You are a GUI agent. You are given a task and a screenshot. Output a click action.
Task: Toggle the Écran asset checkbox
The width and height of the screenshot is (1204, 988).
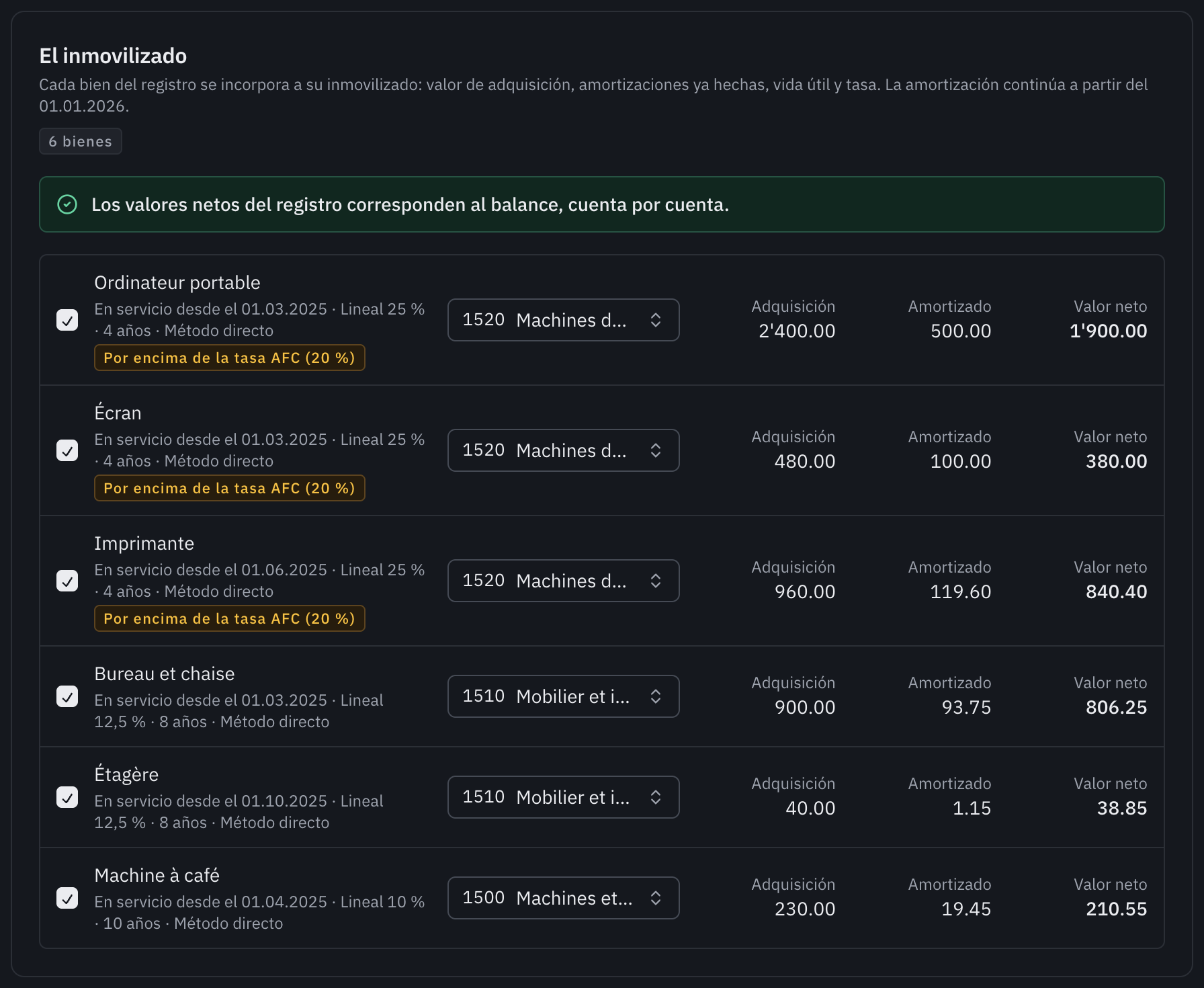click(x=67, y=450)
